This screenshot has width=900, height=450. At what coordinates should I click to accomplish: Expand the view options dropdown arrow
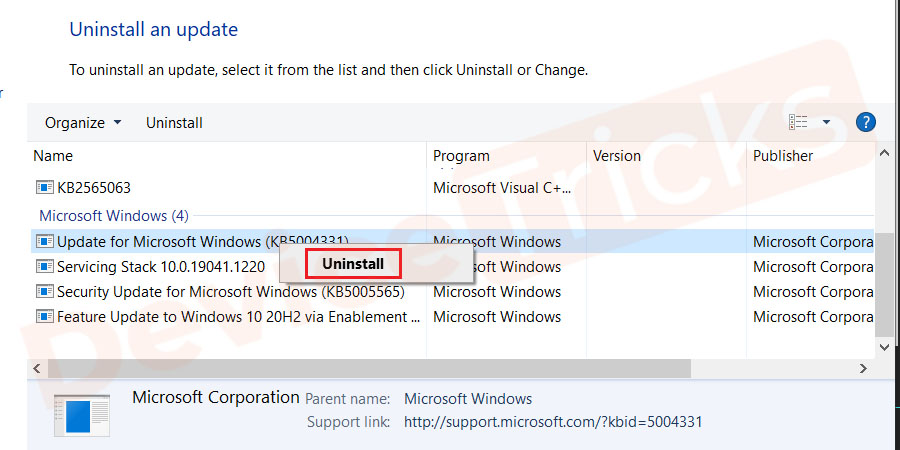(x=827, y=122)
